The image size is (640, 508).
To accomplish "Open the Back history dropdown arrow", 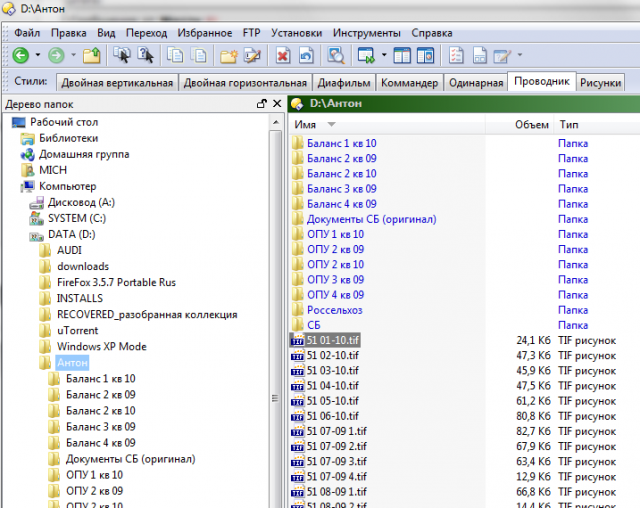I will point(38,55).
